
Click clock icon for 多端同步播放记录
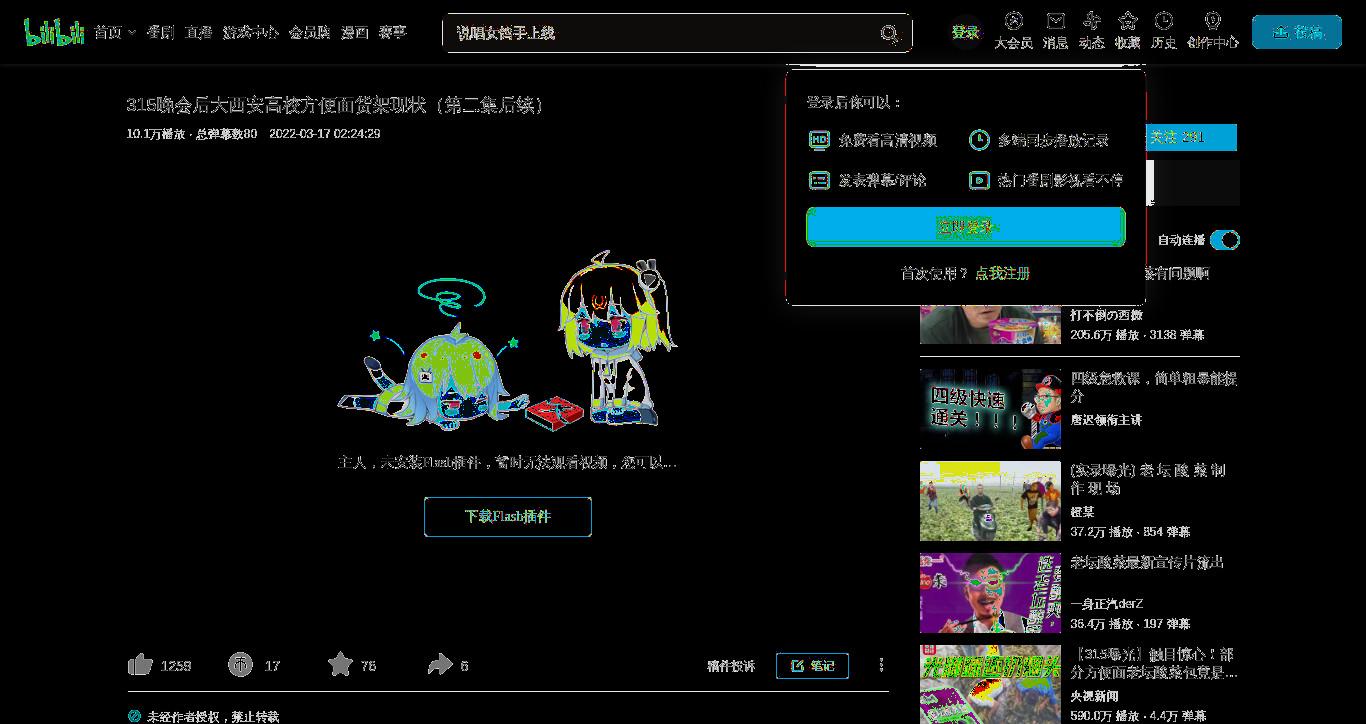979,140
